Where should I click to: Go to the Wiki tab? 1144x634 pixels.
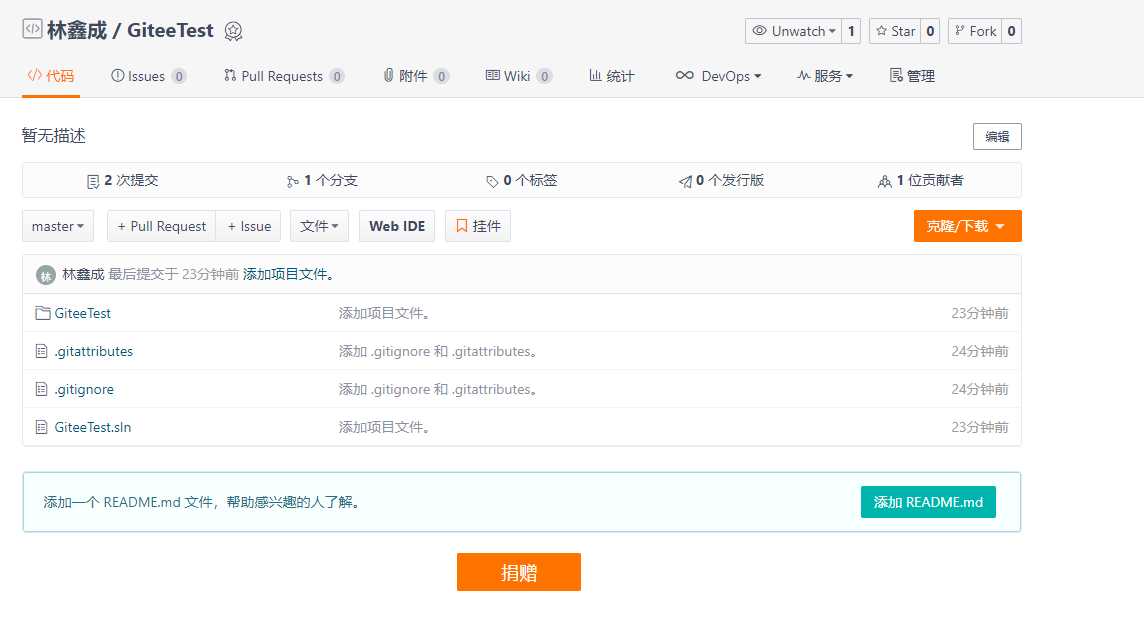tap(519, 76)
